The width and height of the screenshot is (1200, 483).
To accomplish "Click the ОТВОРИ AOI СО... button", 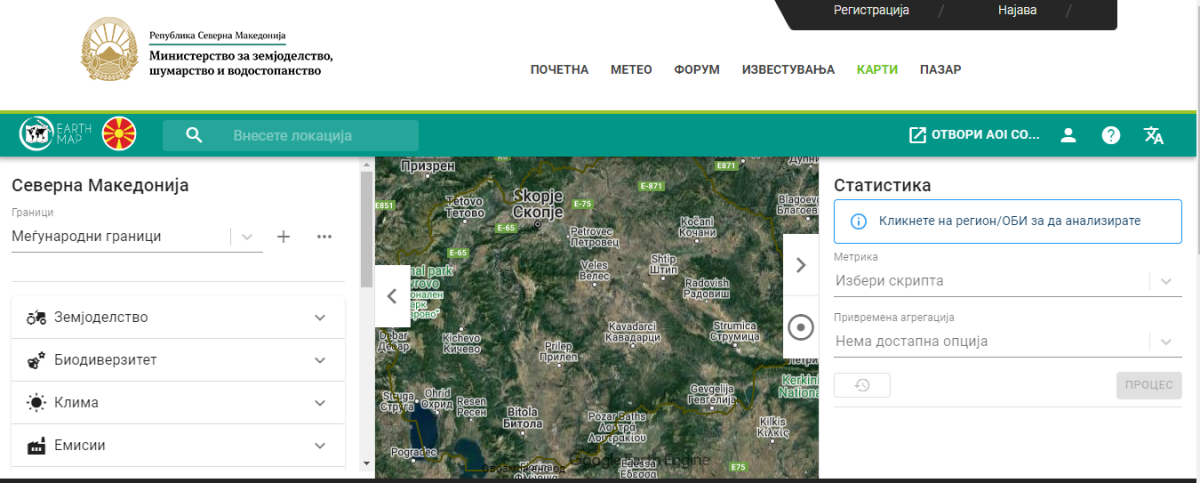I will click(x=974, y=135).
